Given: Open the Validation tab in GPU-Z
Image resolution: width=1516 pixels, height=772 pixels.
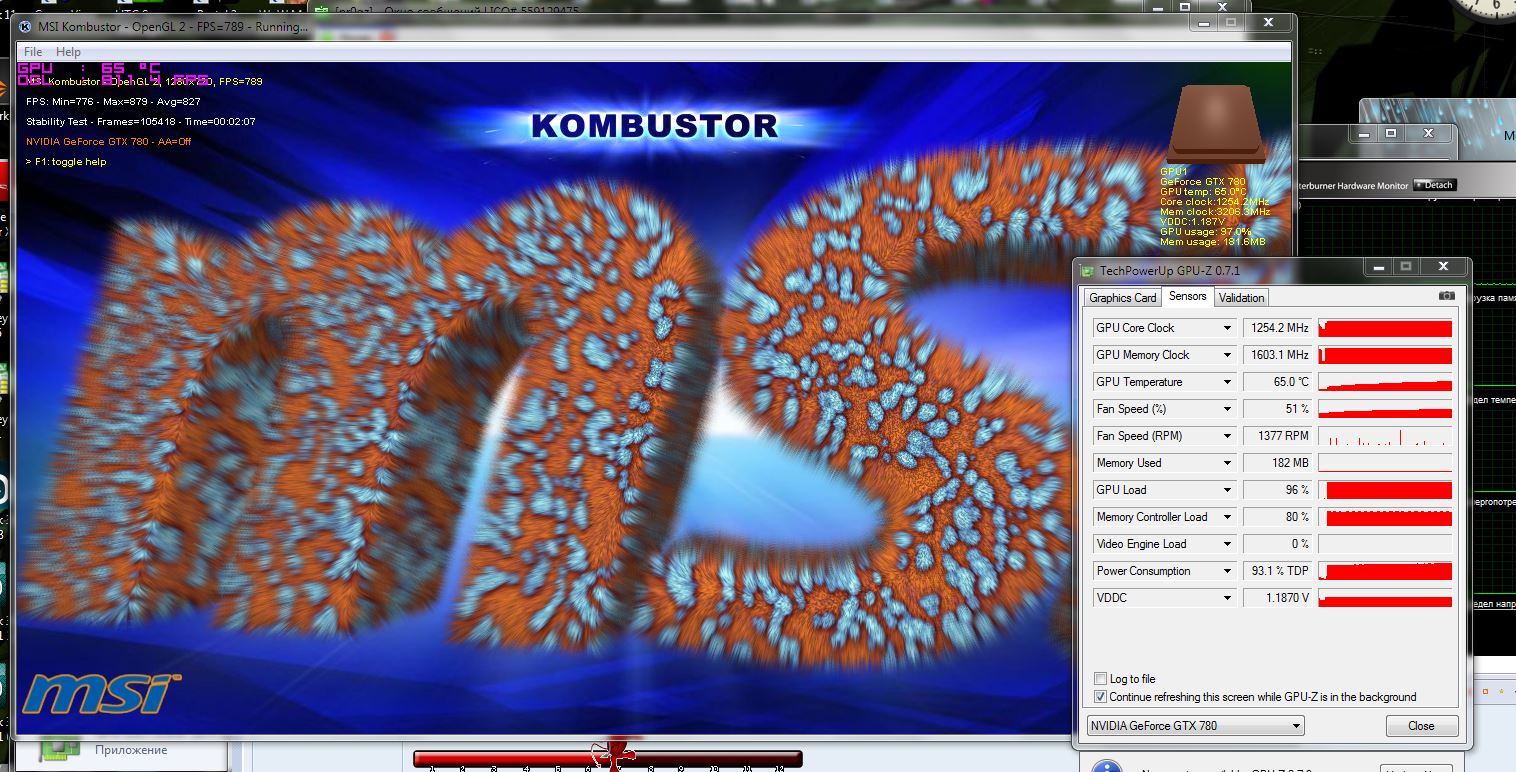Looking at the screenshot, I should [1241, 297].
